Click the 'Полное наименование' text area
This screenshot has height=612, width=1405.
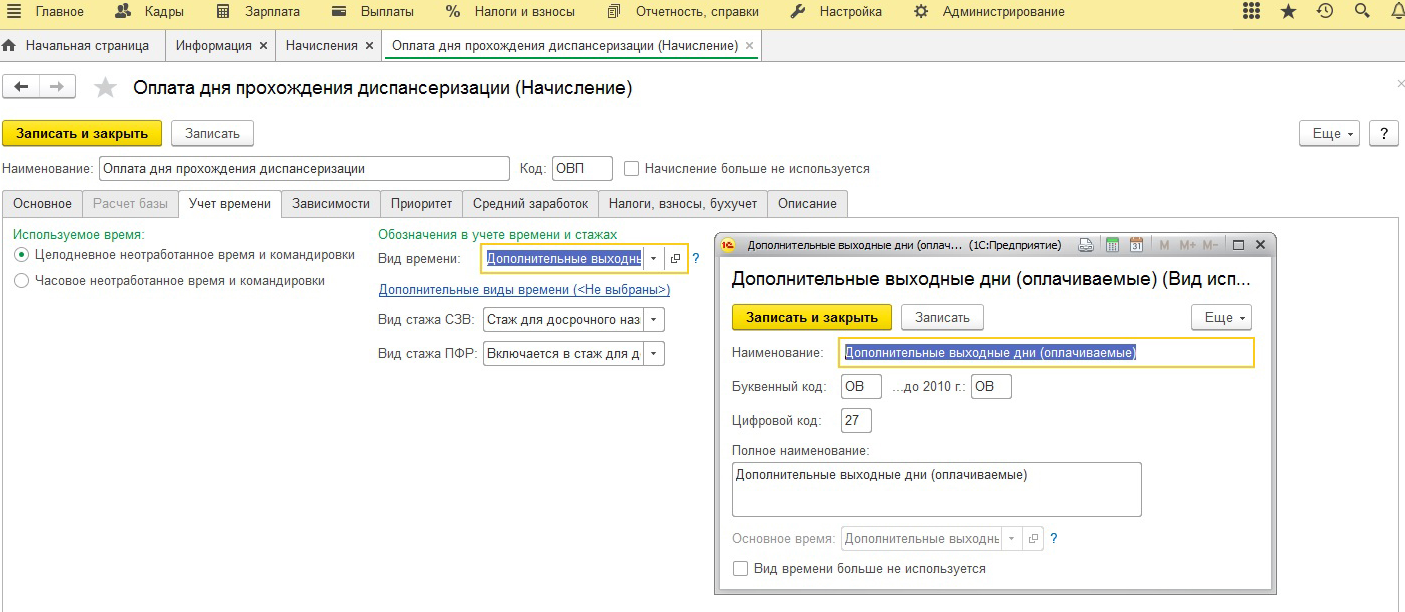[x=937, y=489]
